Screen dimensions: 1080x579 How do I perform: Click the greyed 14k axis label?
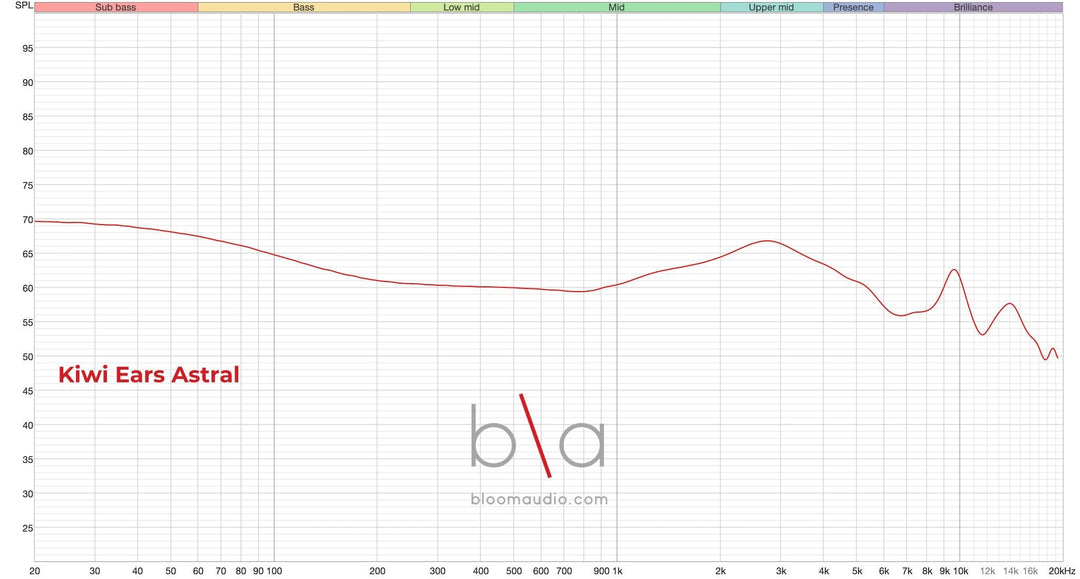coord(1010,571)
